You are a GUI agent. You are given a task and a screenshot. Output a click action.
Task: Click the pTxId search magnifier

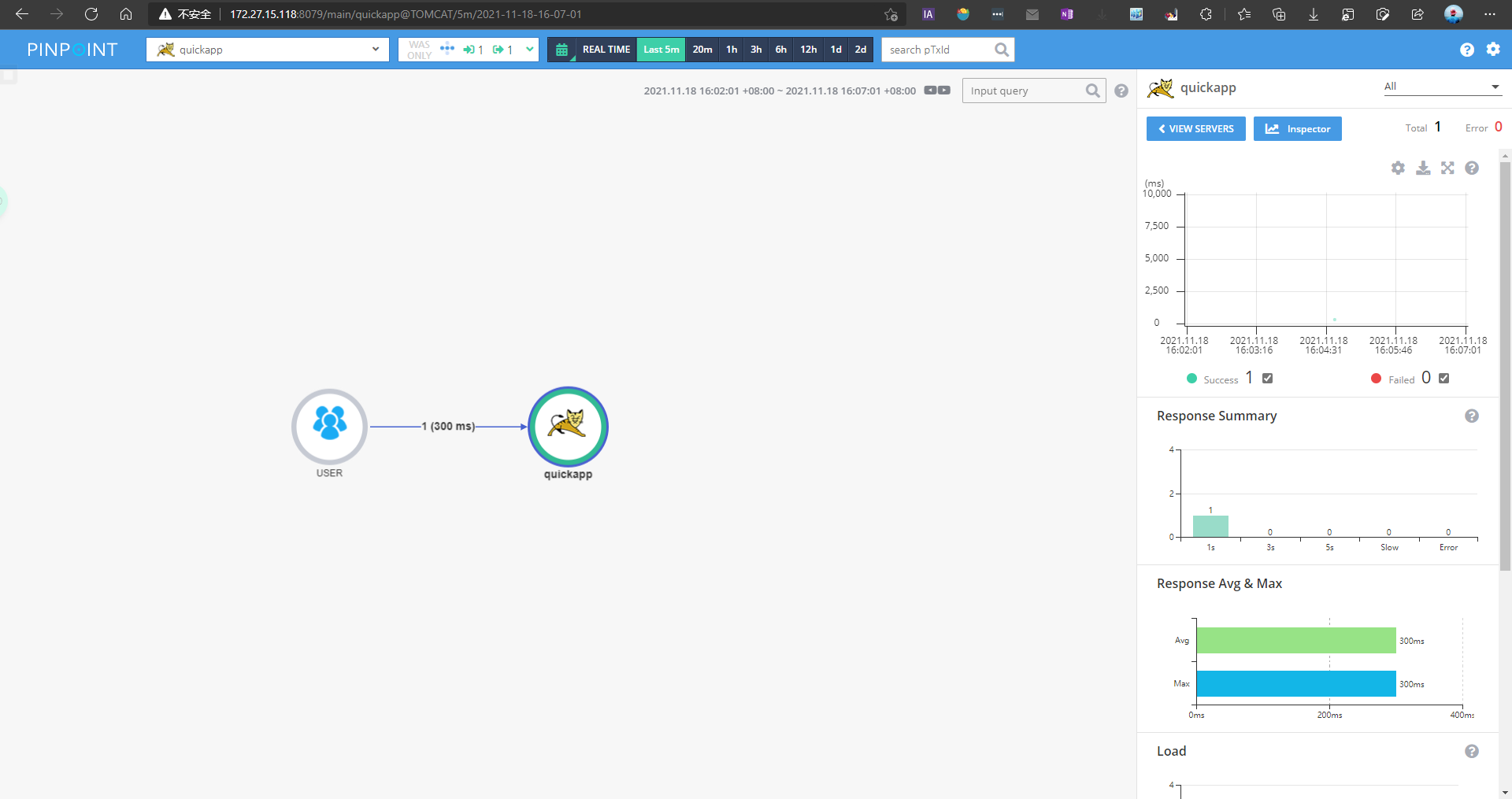pos(1001,50)
